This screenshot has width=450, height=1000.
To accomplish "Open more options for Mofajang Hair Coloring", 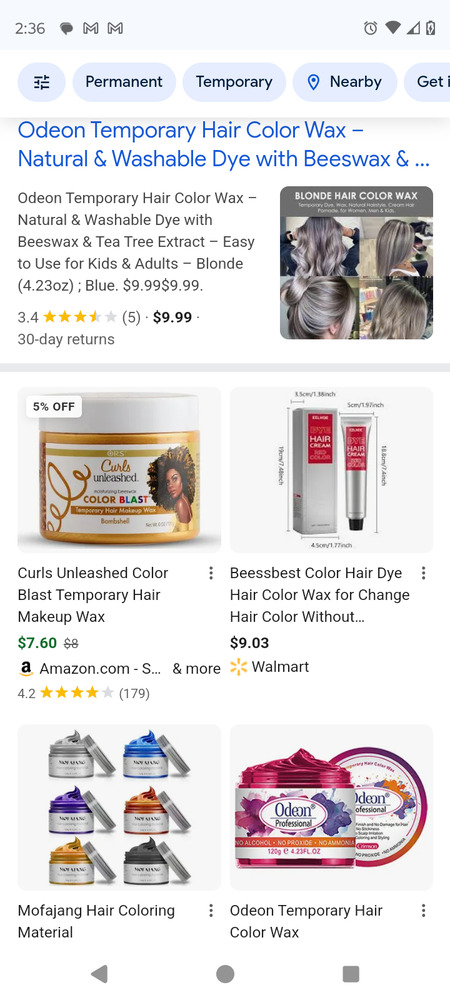I will pyautogui.click(x=211, y=910).
